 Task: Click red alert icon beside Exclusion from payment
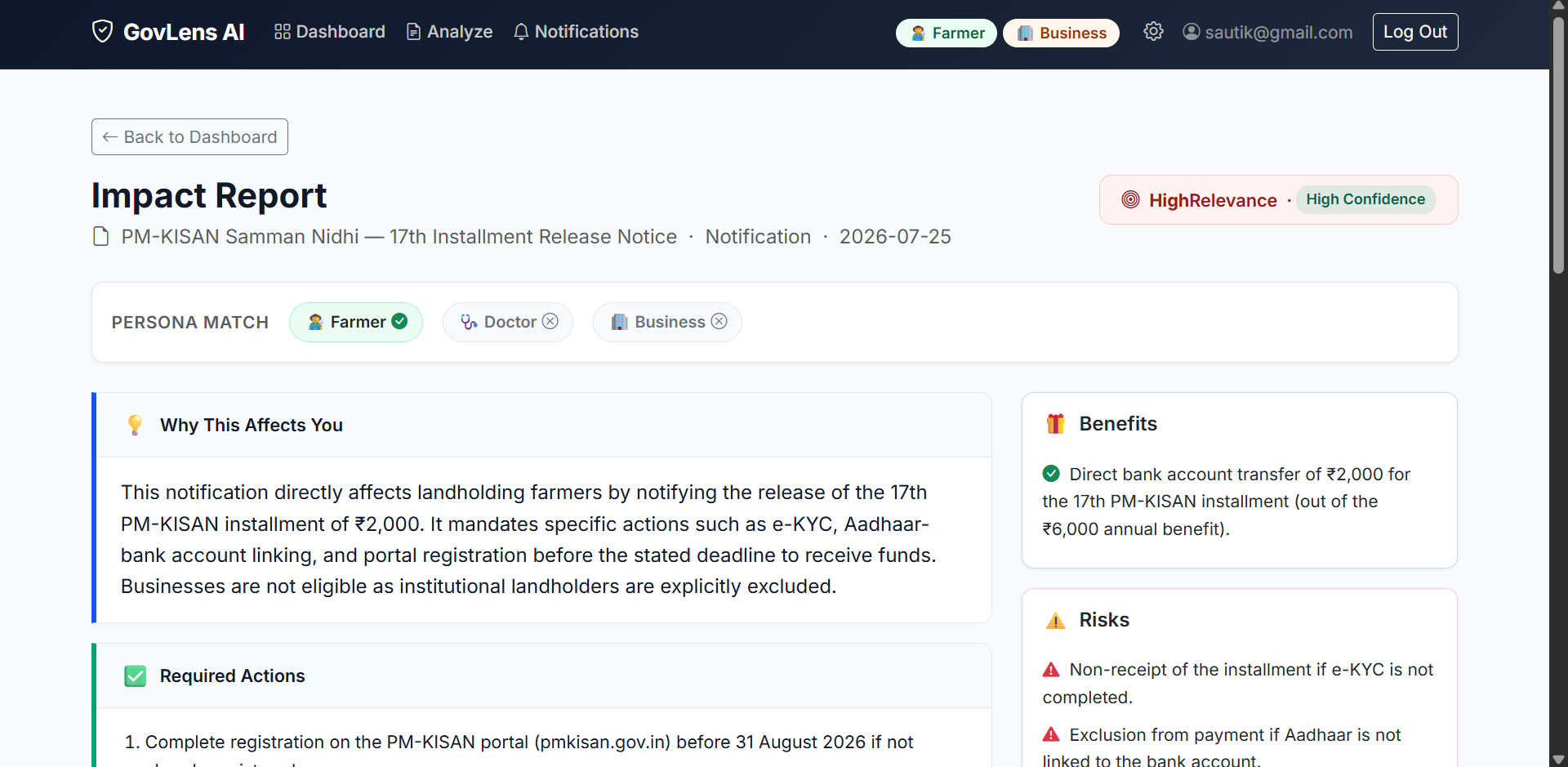coord(1051,735)
